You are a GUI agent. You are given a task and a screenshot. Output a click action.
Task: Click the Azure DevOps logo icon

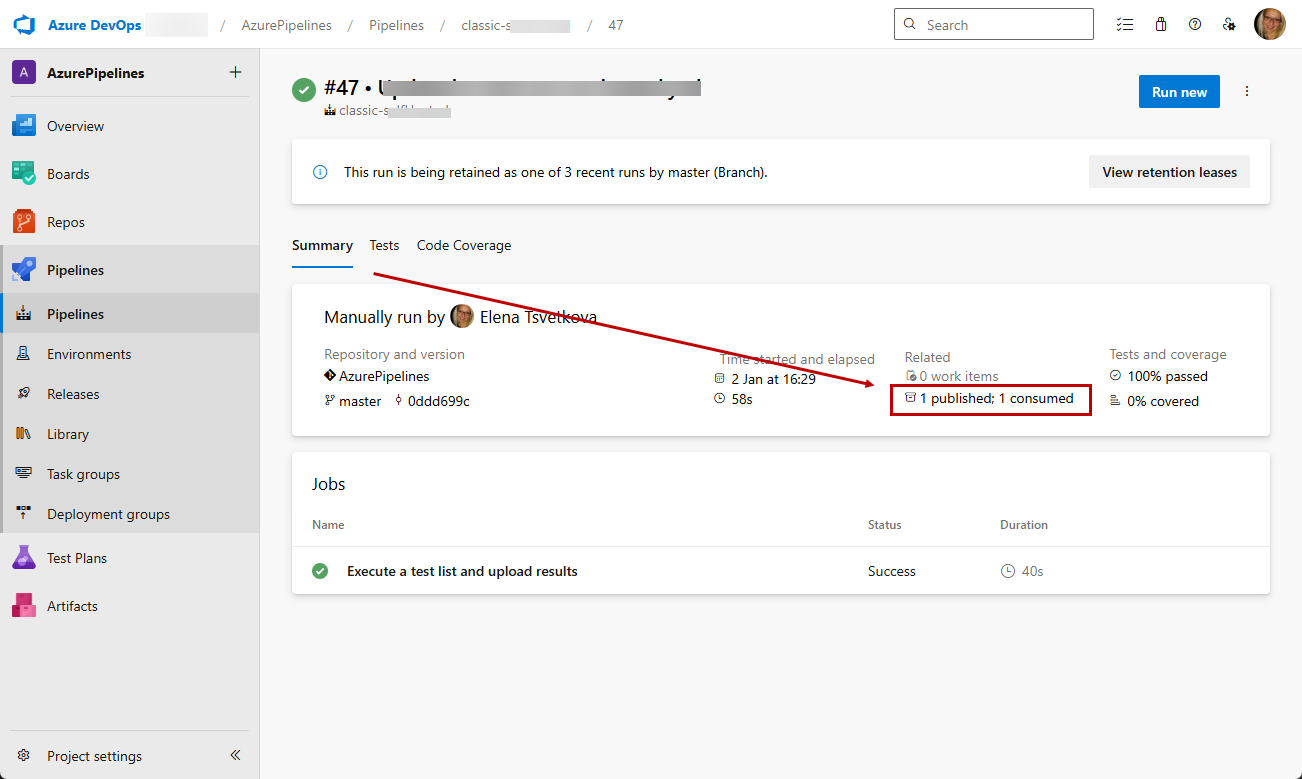point(24,25)
